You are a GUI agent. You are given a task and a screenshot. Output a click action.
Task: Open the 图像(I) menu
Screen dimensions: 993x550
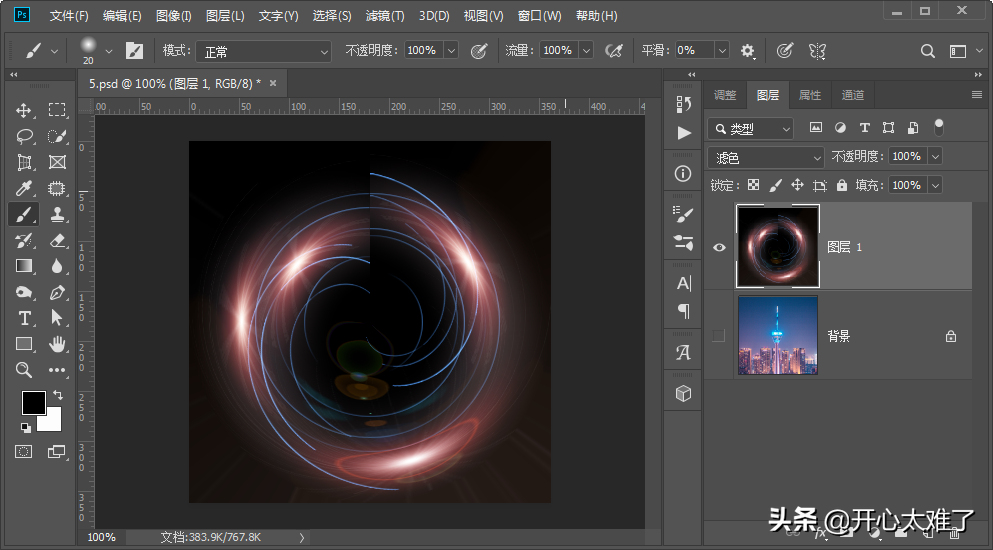tap(174, 16)
